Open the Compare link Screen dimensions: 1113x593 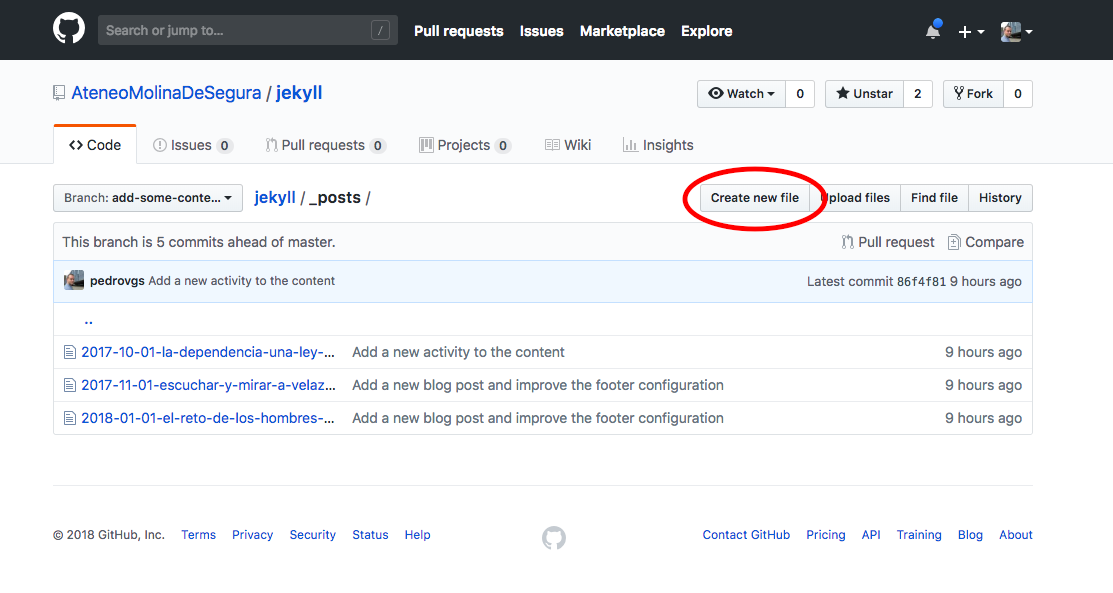coord(986,242)
